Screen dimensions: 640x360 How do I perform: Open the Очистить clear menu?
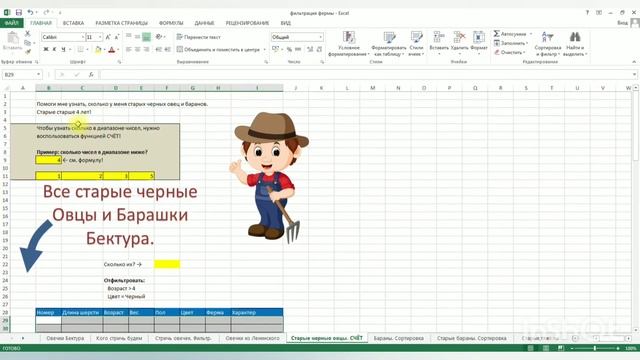coord(509,52)
